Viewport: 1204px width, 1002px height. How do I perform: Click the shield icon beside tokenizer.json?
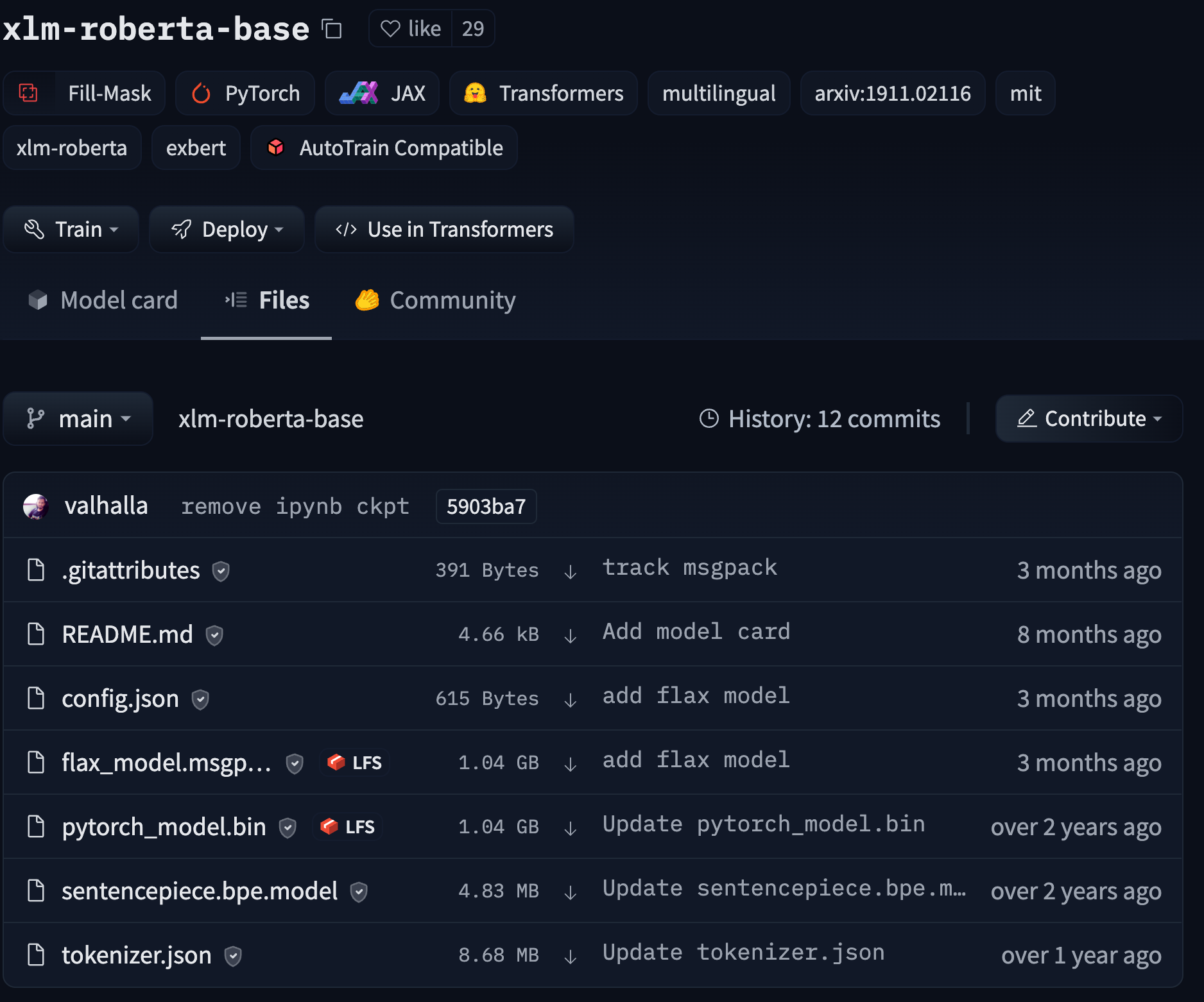(233, 956)
